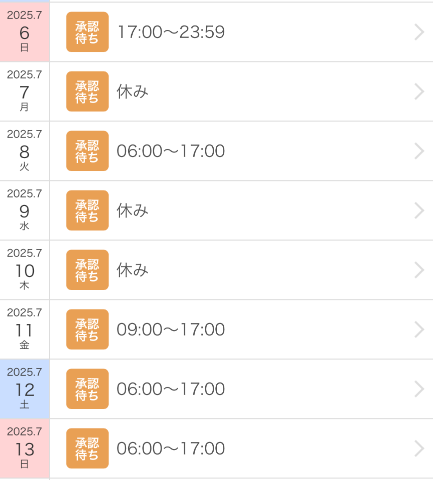Open the 承認待ち badge for July 6
This screenshot has height=480, width=433.
click(87, 32)
